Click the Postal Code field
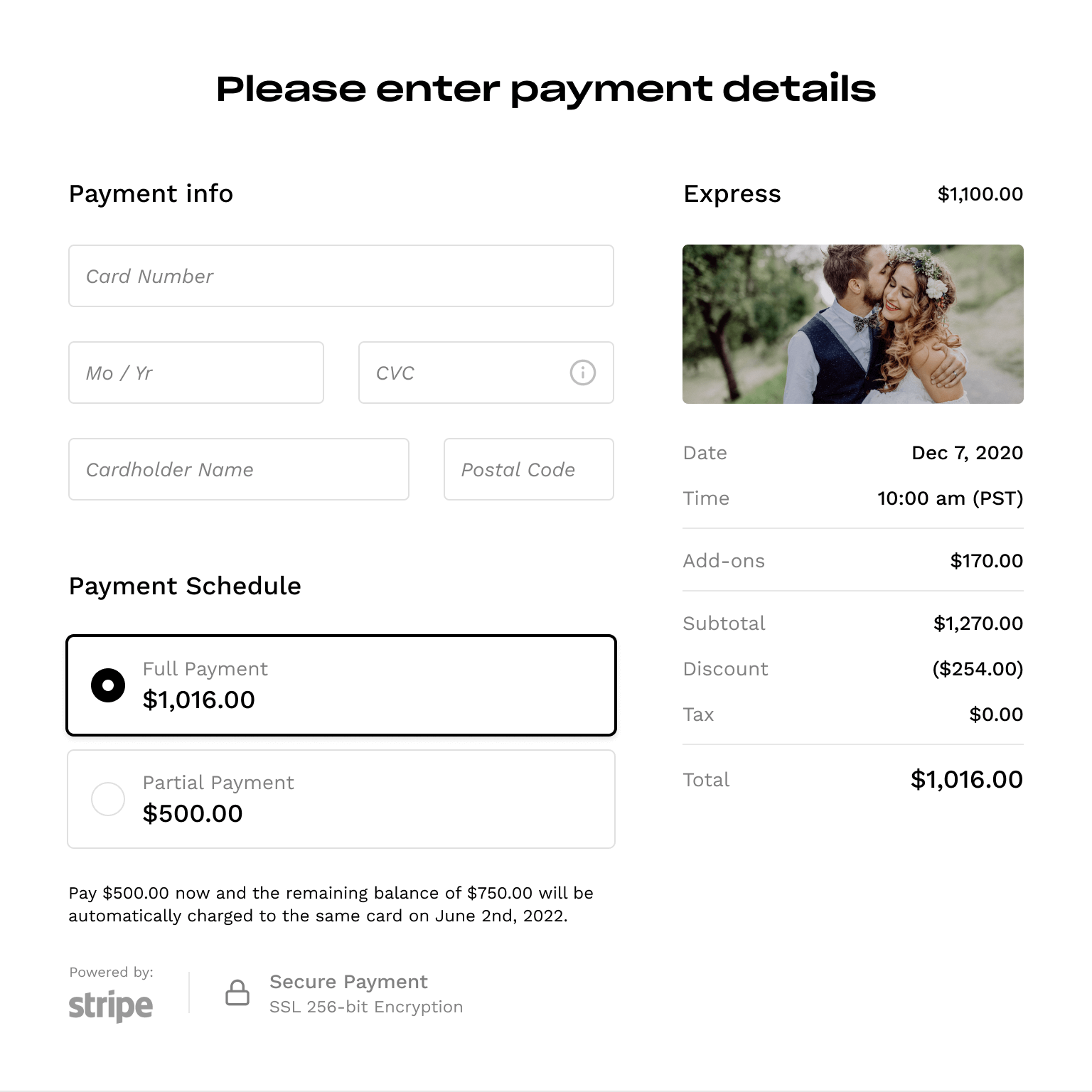The image size is (1092, 1092). 529,469
